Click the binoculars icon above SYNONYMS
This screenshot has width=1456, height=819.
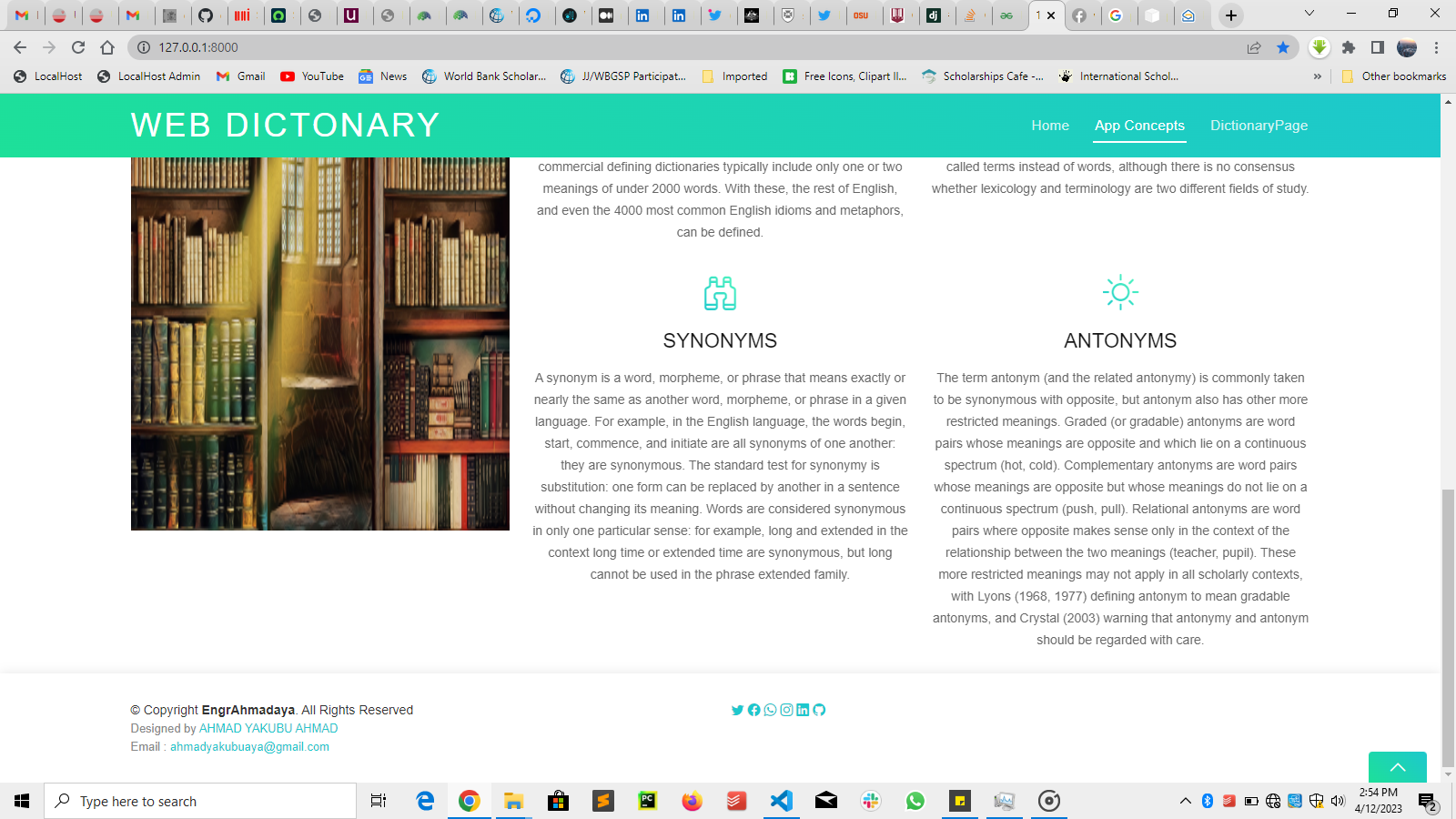point(721,293)
